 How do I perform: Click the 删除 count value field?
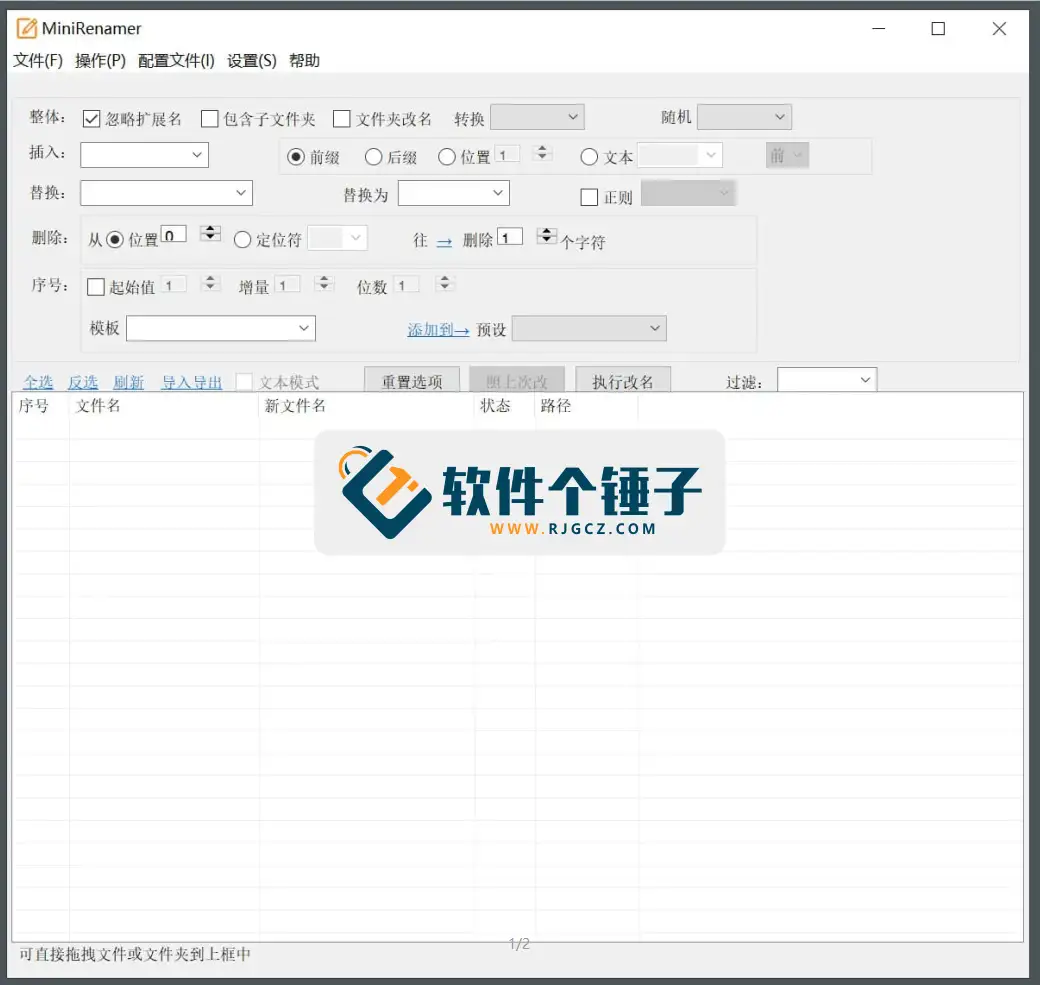point(510,237)
